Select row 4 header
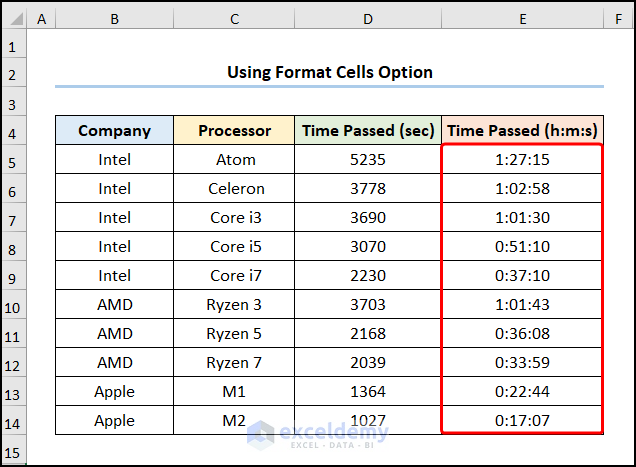This screenshot has height=467, width=636. click(x=13, y=131)
